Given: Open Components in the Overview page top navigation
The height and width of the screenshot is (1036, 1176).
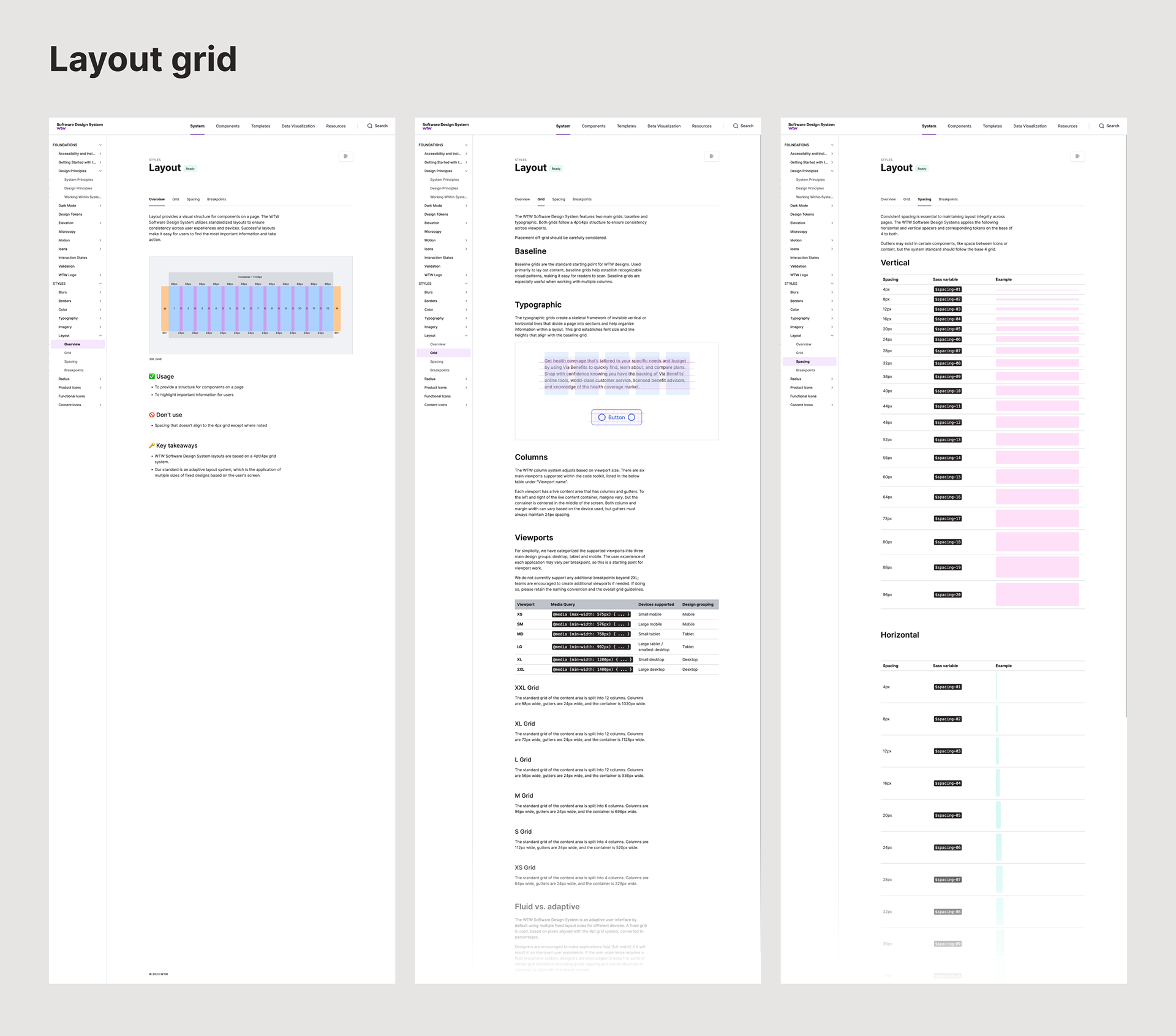Looking at the screenshot, I should tap(228, 126).
